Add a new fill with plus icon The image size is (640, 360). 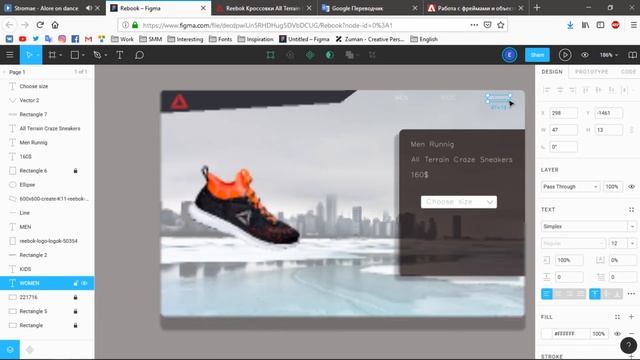(x=631, y=317)
